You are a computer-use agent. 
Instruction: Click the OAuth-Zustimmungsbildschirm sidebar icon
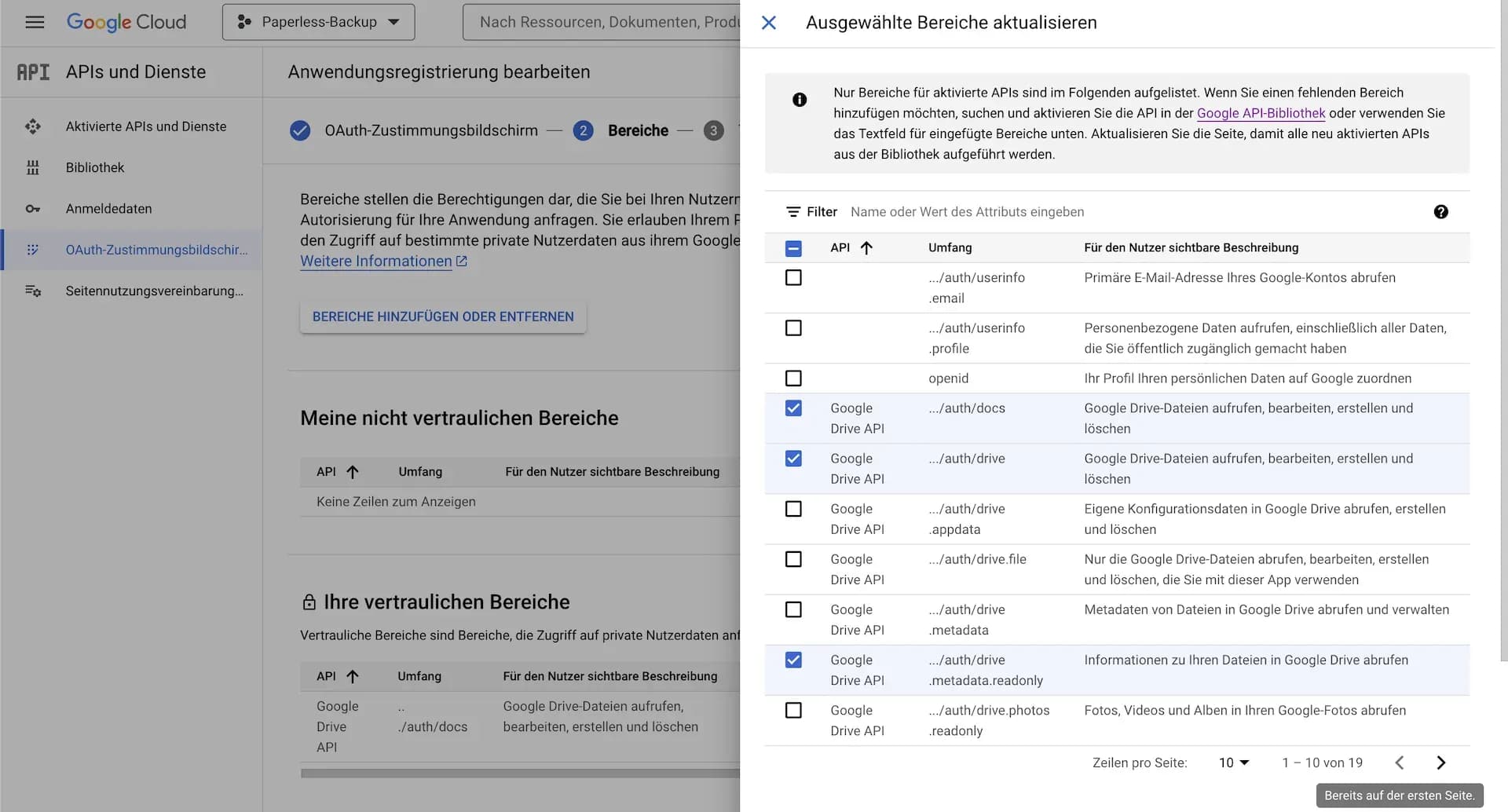point(33,250)
